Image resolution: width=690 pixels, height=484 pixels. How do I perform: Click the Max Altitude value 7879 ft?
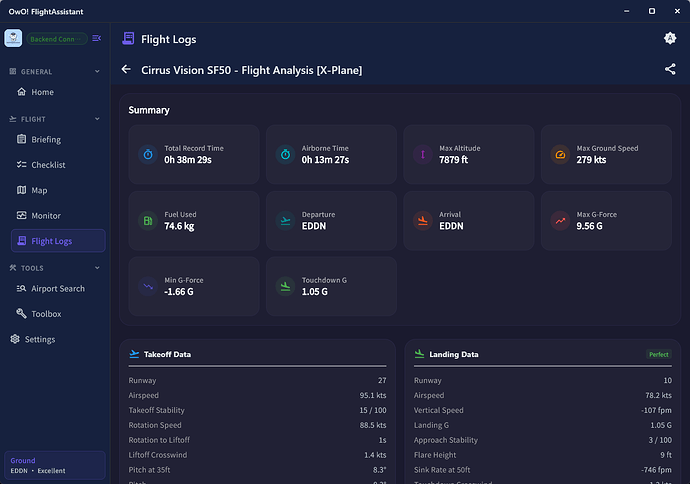tap(453, 160)
